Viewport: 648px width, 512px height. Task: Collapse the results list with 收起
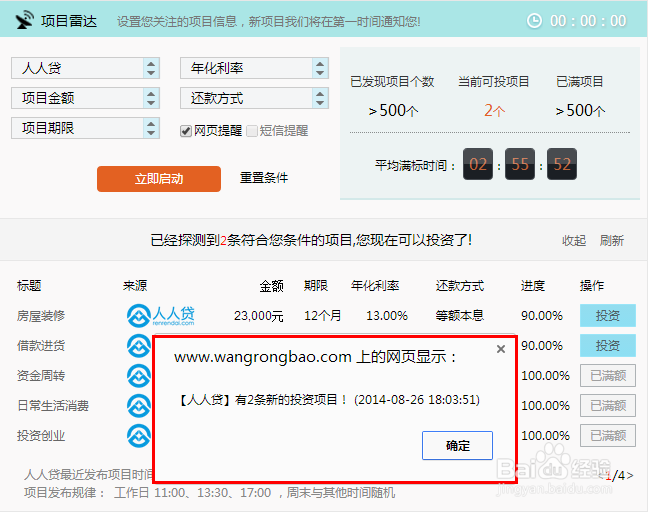[x=574, y=241]
